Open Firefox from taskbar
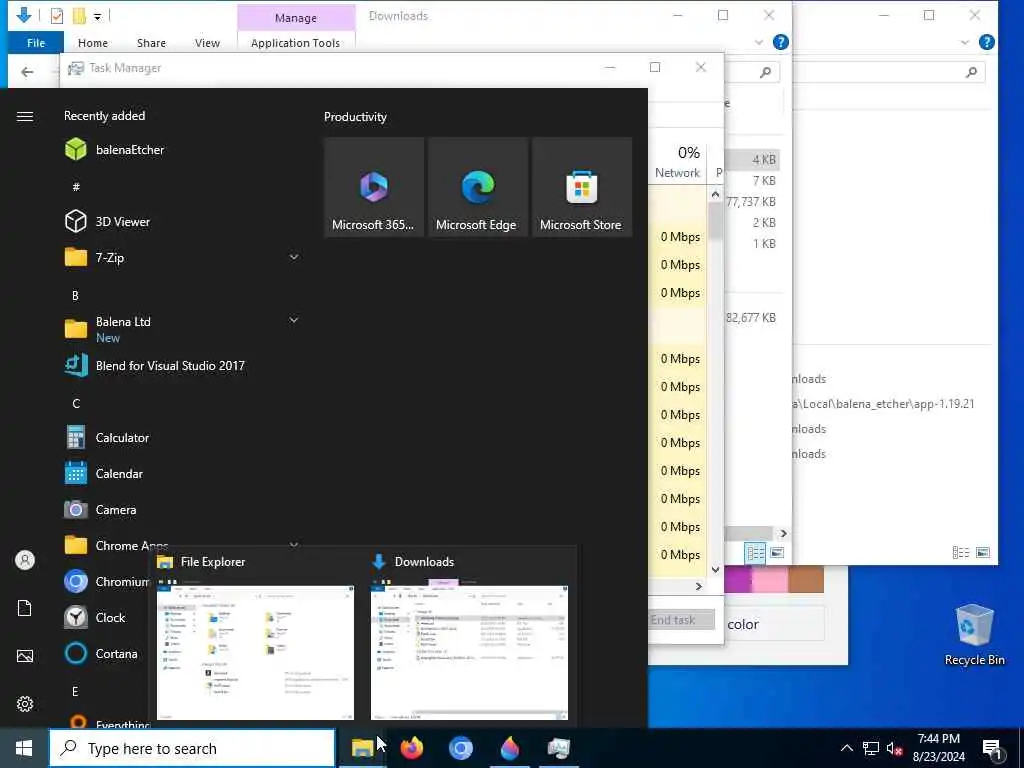 click(x=412, y=748)
